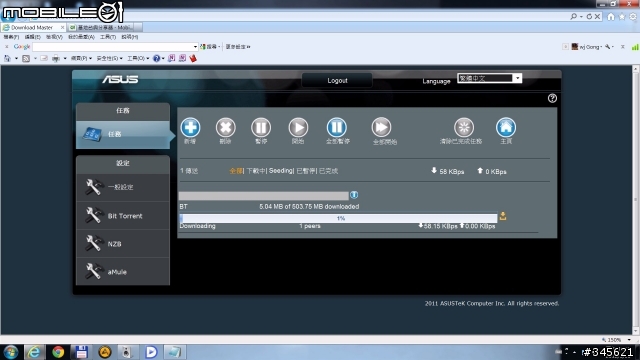Screen dimensions: 640x360
Task: Click the IE Home icon near the star
Action: coord(611,16)
